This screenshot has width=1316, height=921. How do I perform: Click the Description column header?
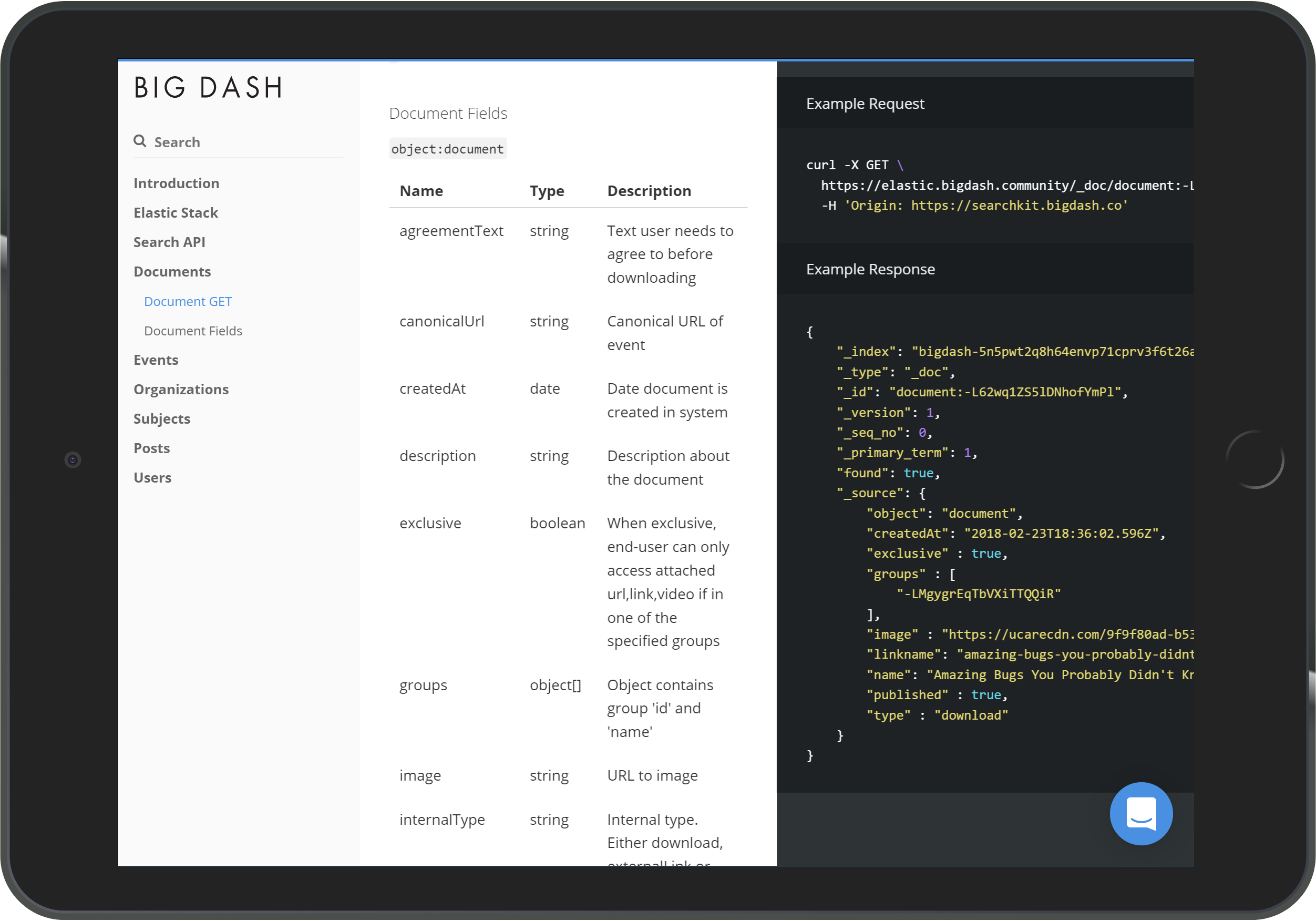click(650, 191)
